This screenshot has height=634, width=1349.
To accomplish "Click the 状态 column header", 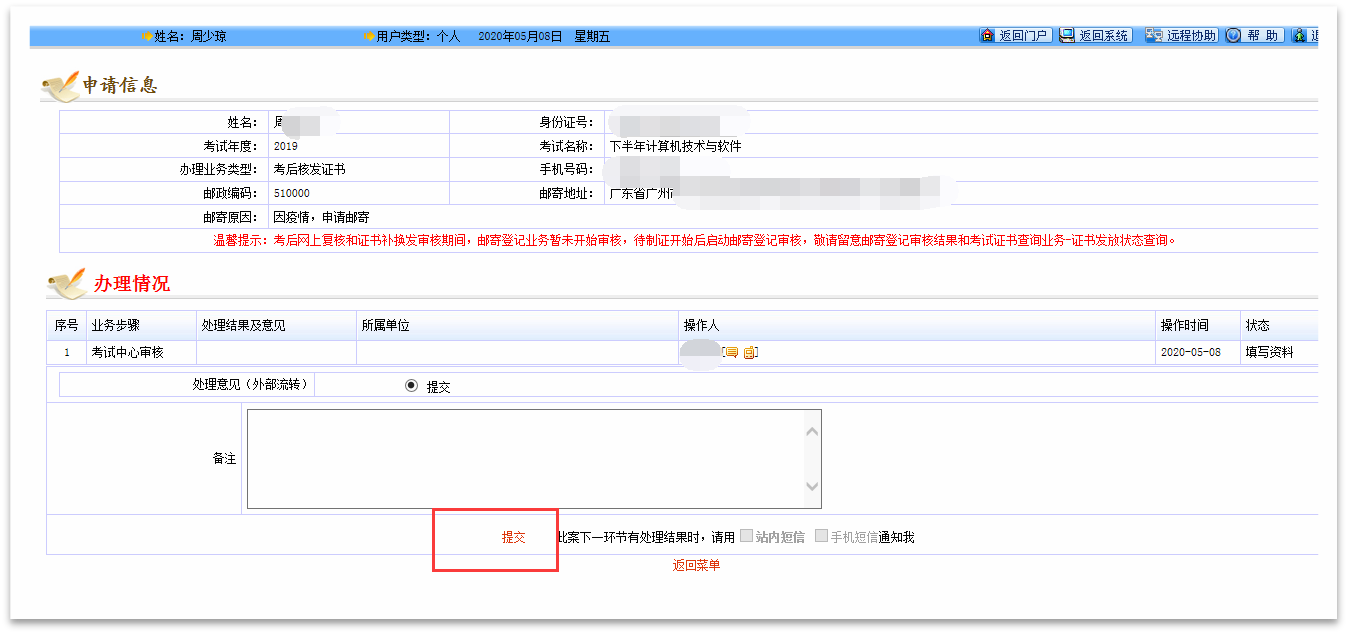I will pyautogui.click(x=1257, y=325).
